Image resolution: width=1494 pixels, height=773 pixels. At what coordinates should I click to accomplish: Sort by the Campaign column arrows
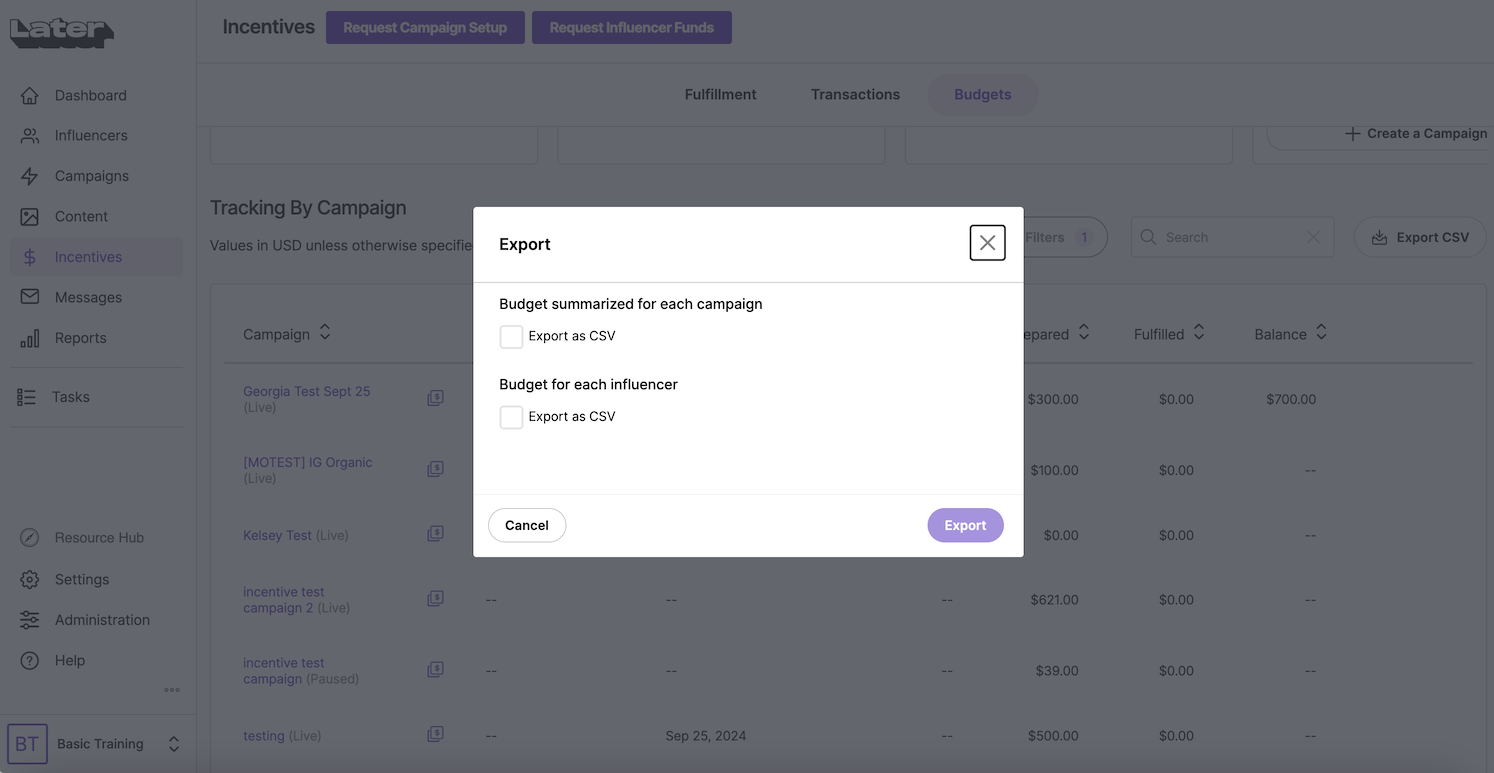[325, 333]
